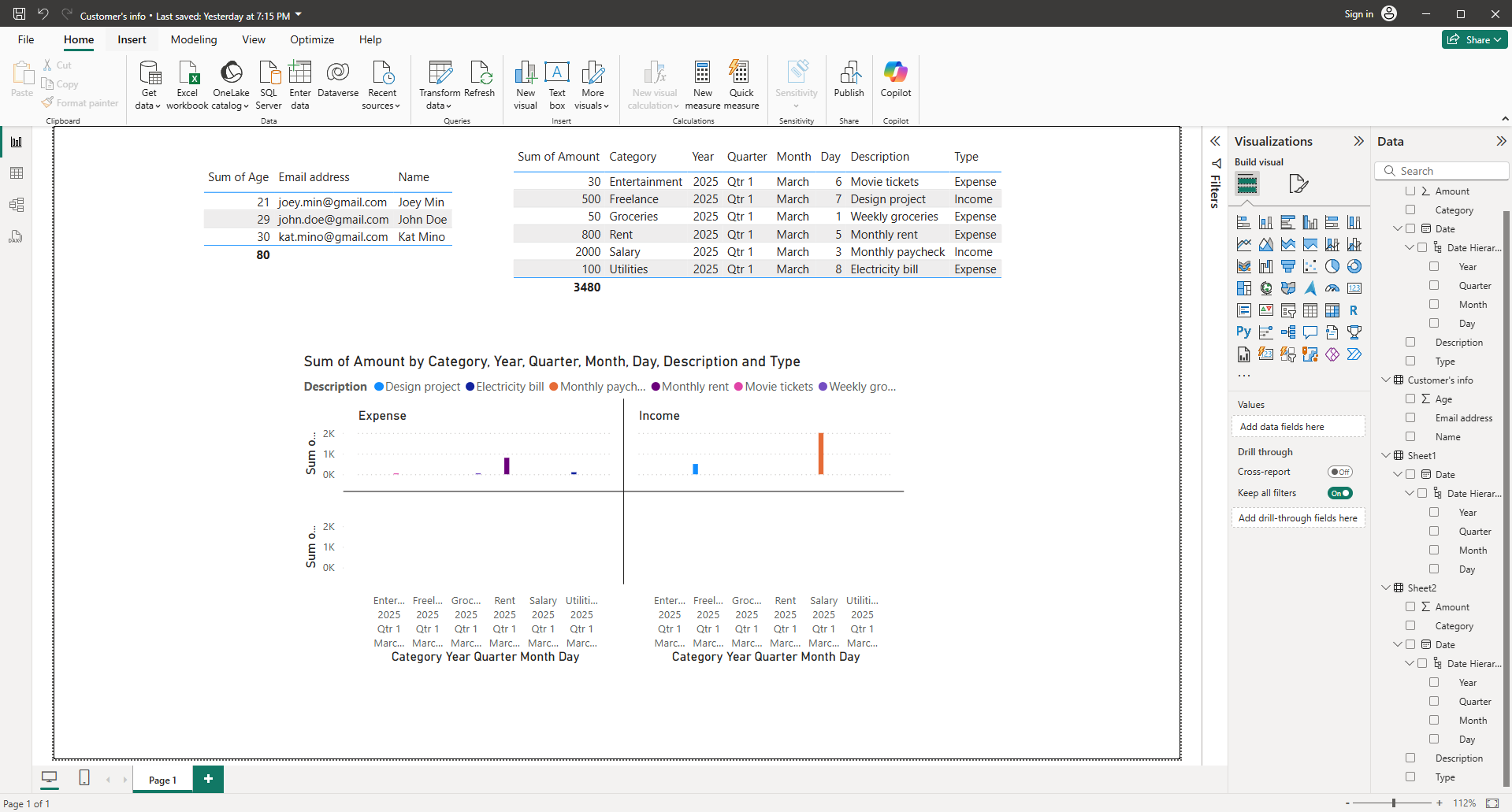Click the Copilot icon in ribbon
Screen dimensions: 1512x812
pos(895,73)
